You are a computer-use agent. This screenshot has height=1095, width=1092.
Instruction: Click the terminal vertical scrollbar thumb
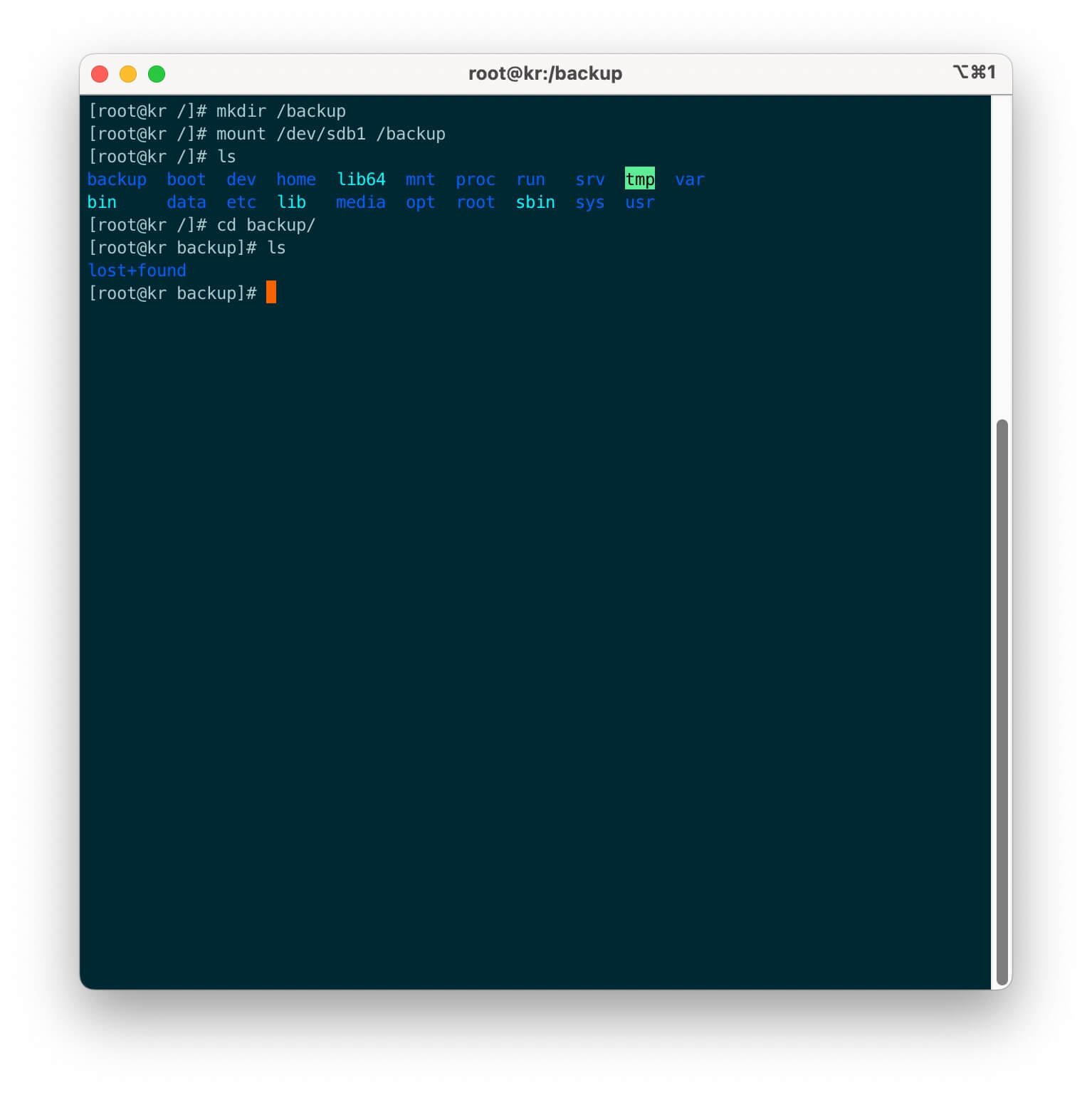coord(1002,702)
